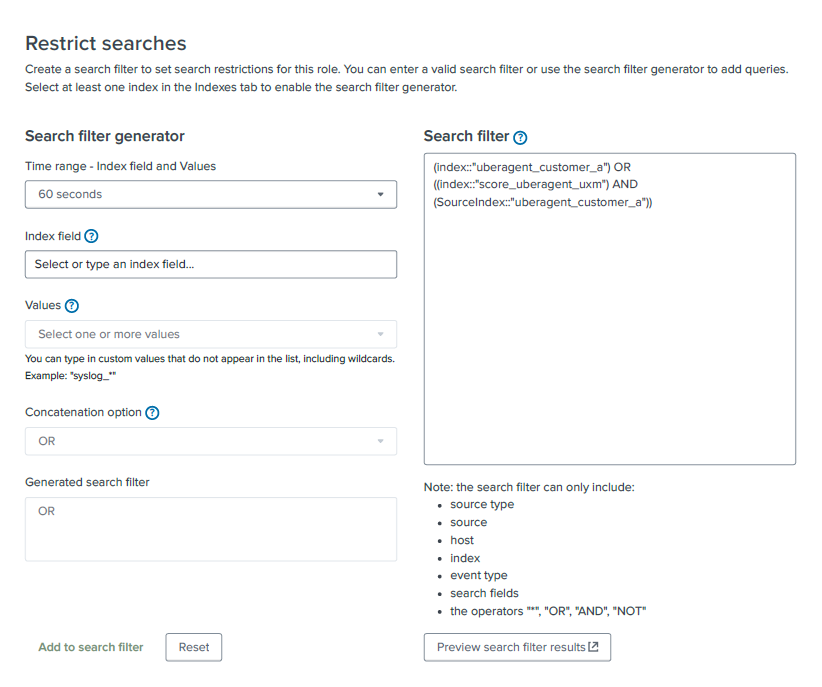Click the "Generated search filter" label

(x=87, y=482)
